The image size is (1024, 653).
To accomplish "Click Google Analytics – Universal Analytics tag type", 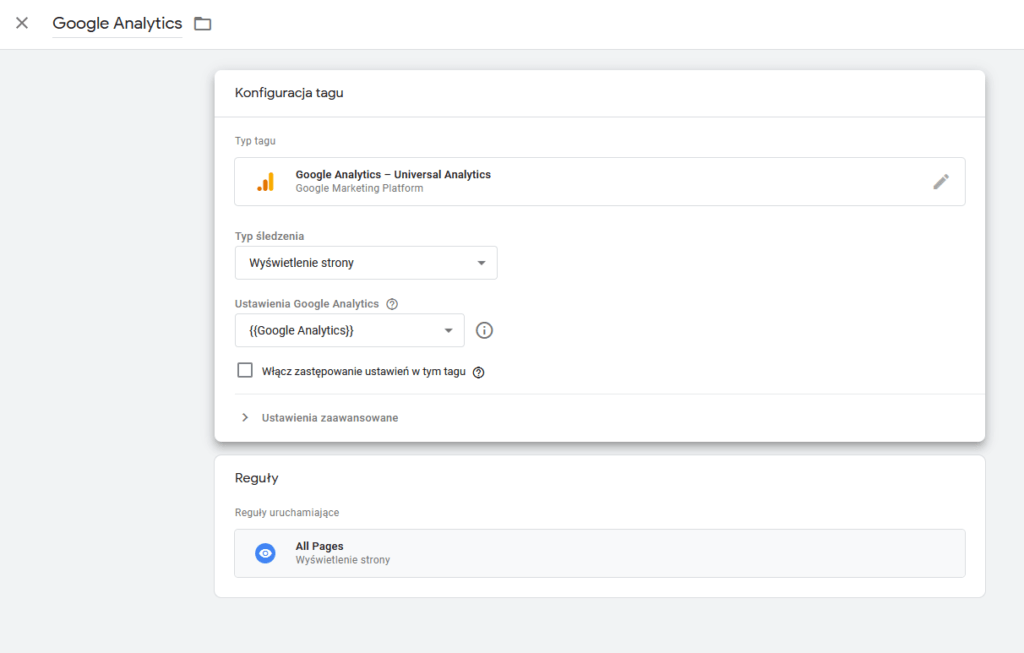I will [393, 174].
